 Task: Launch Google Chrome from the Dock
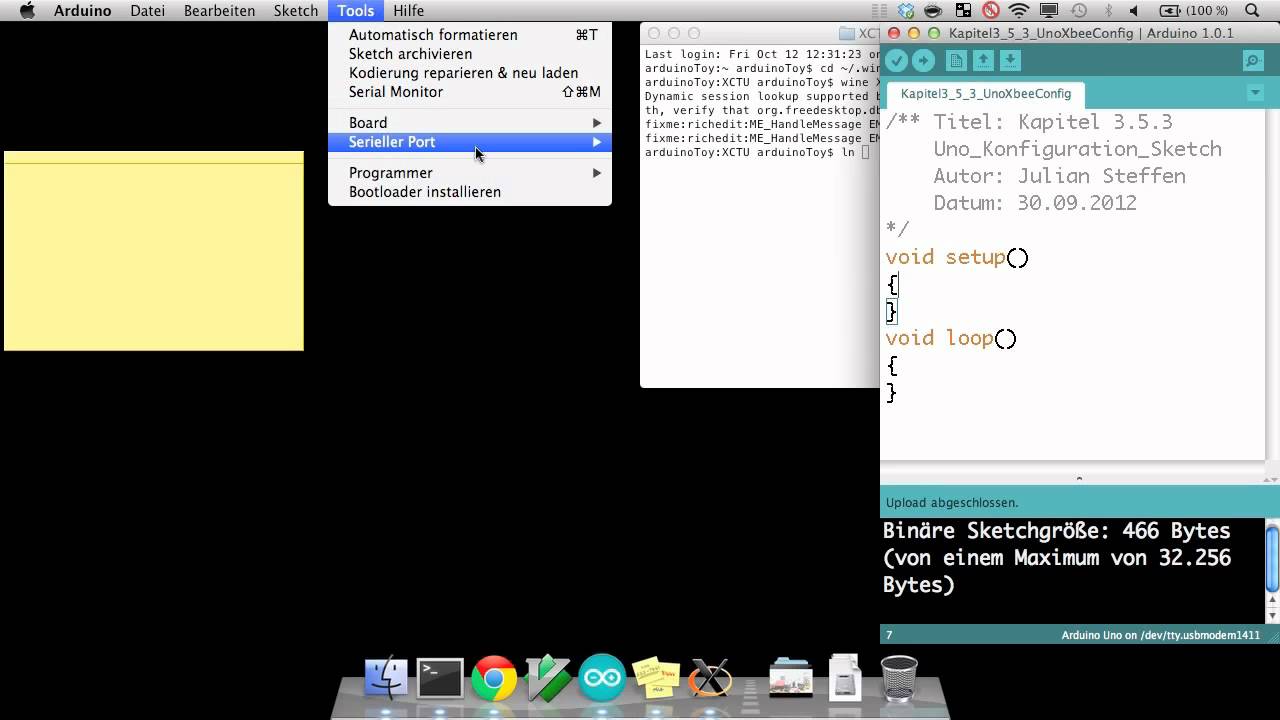pyautogui.click(x=494, y=678)
